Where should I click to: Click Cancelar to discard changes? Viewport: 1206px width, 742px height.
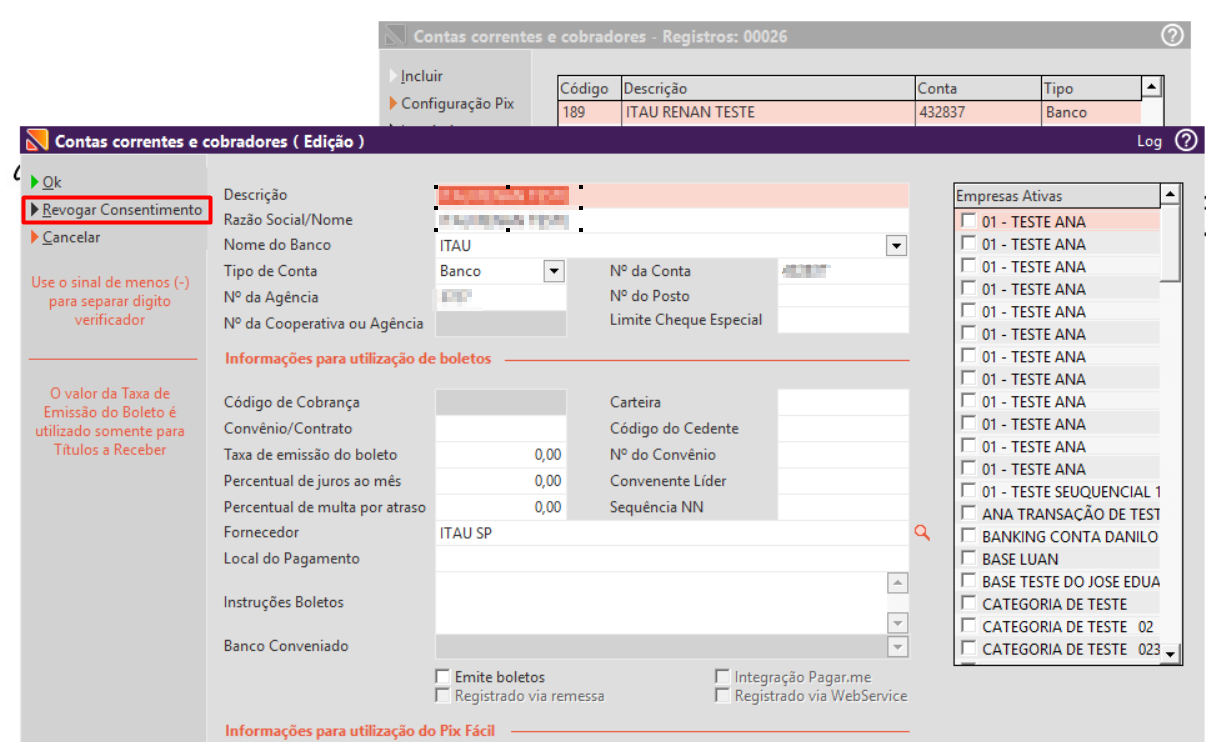[x=71, y=238]
